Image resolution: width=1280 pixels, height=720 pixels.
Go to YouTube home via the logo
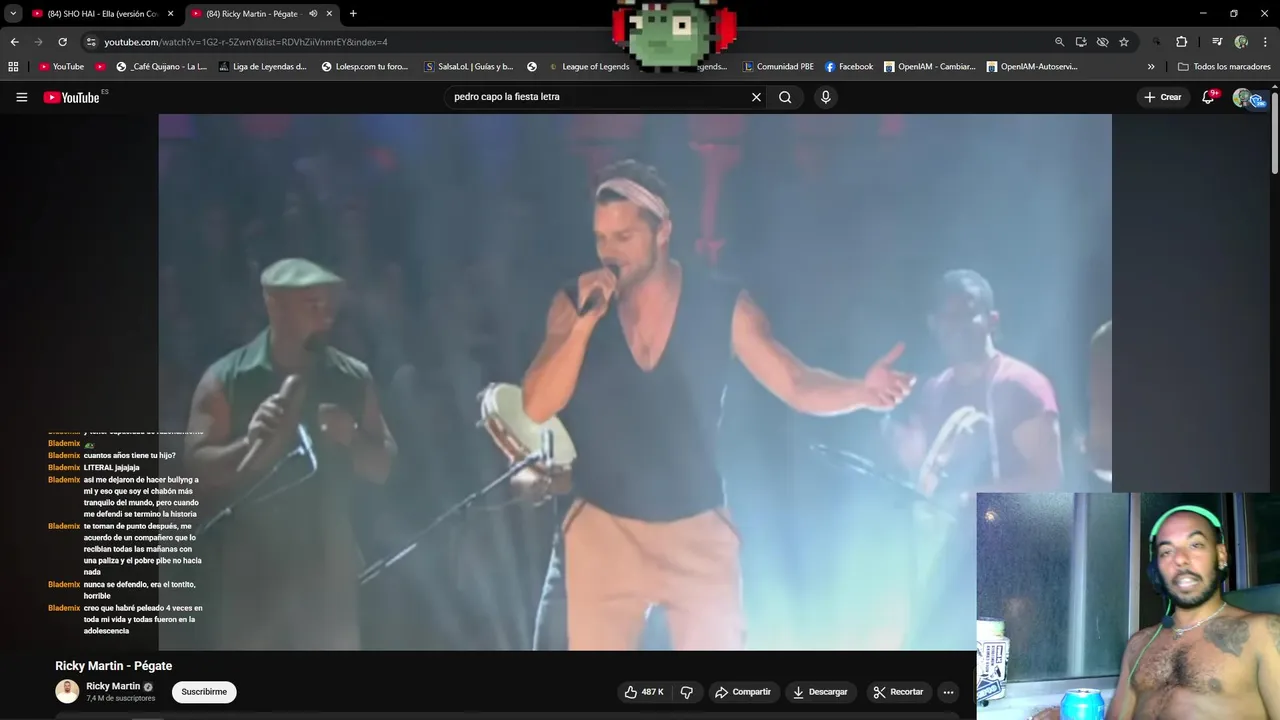click(71, 97)
